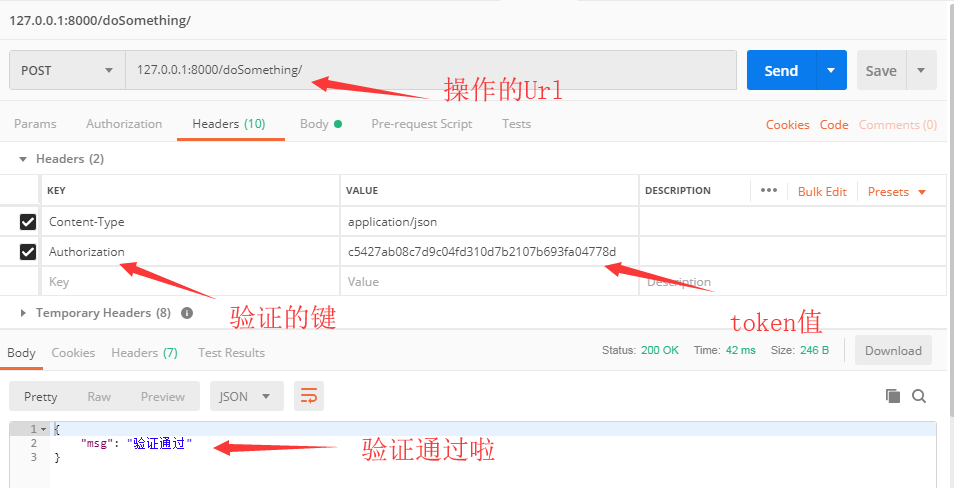Image resolution: width=954 pixels, height=488 pixels.
Task: Open the response Headers (7) tab
Action: pos(144,353)
